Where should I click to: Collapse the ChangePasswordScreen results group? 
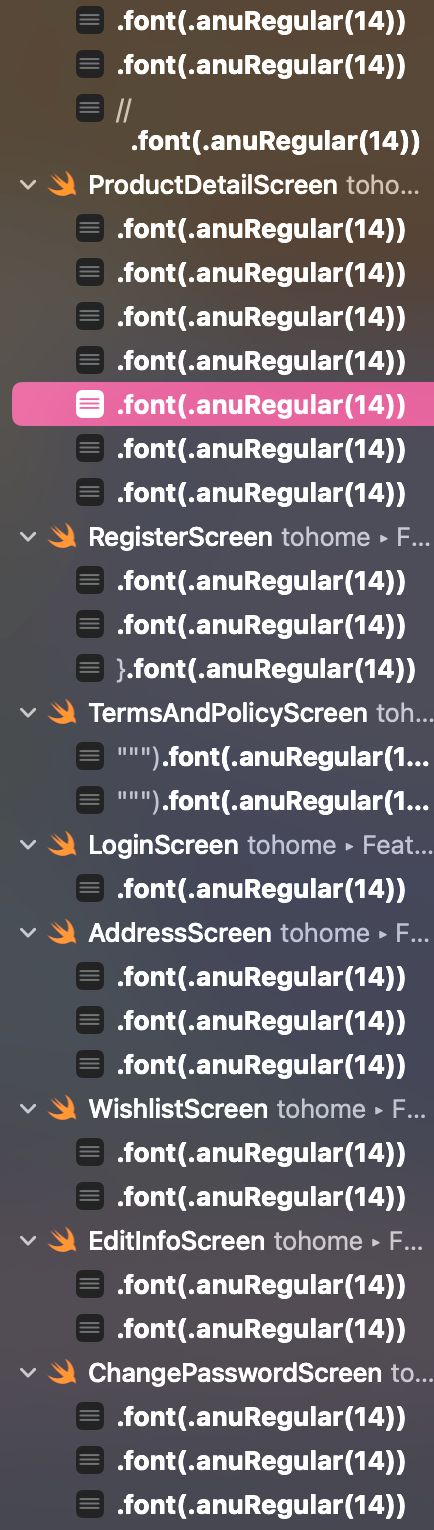28,1373
